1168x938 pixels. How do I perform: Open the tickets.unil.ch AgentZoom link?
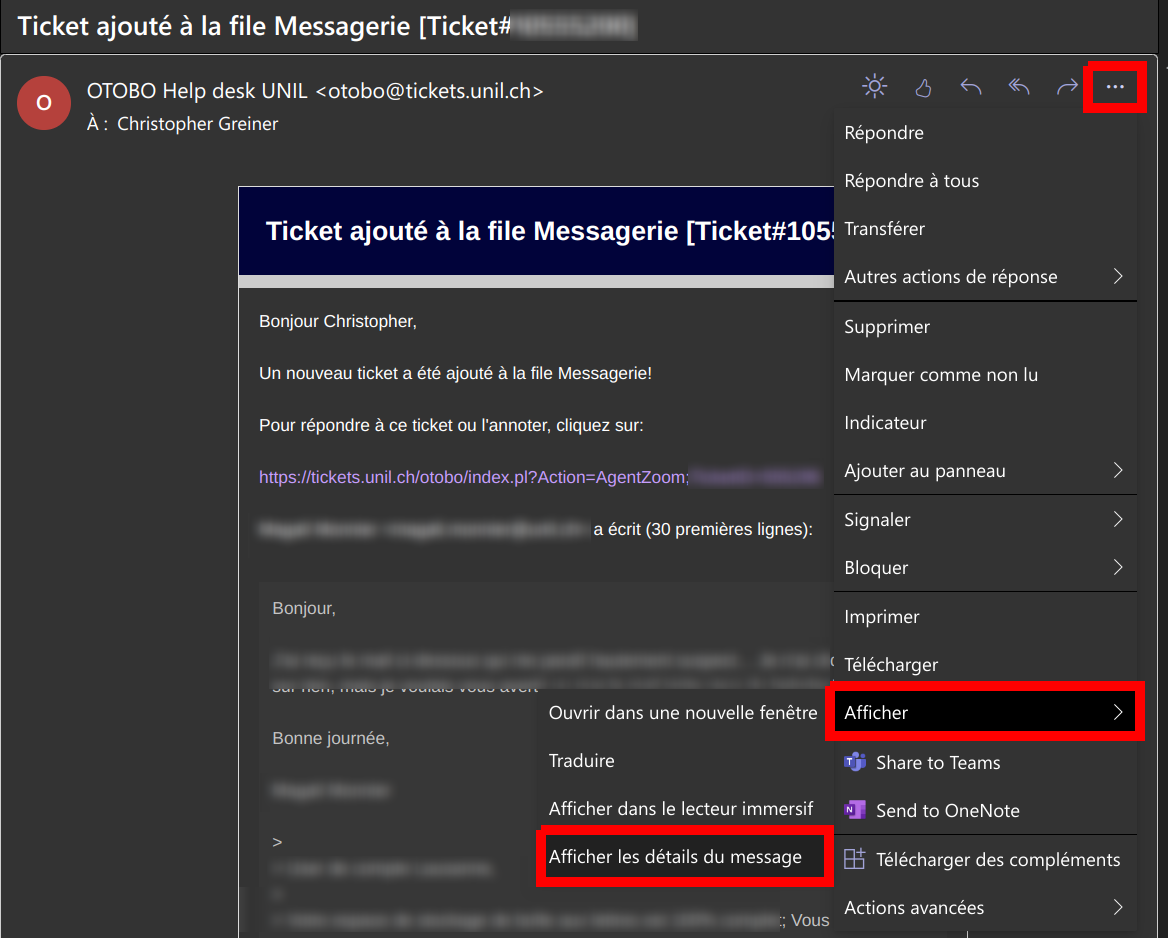473,478
